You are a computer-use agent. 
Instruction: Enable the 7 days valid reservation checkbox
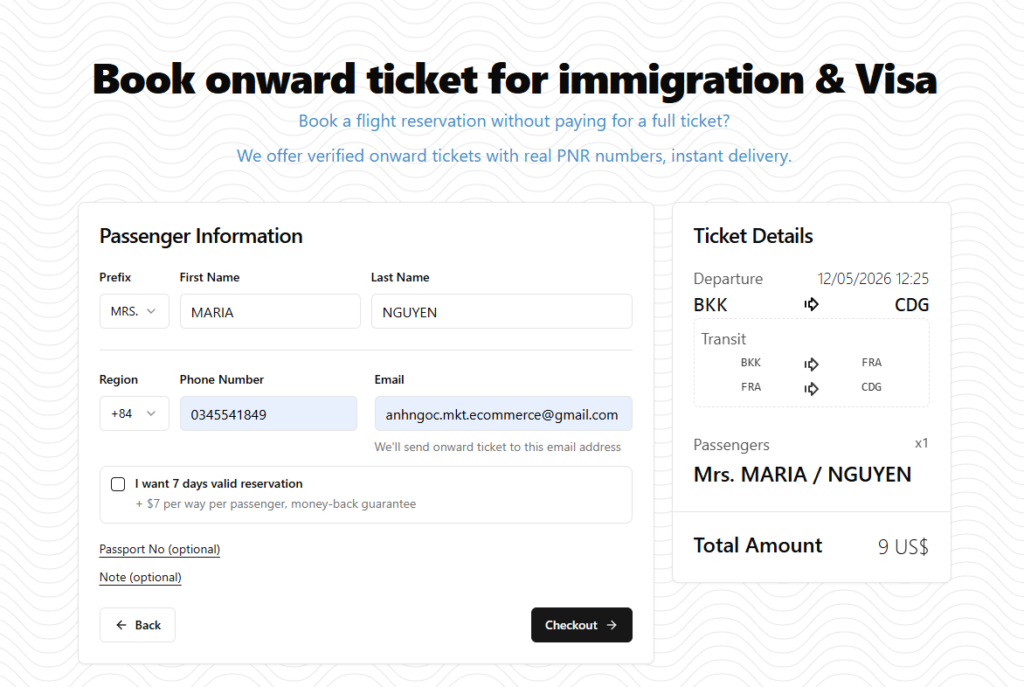click(x=117, y=484)
